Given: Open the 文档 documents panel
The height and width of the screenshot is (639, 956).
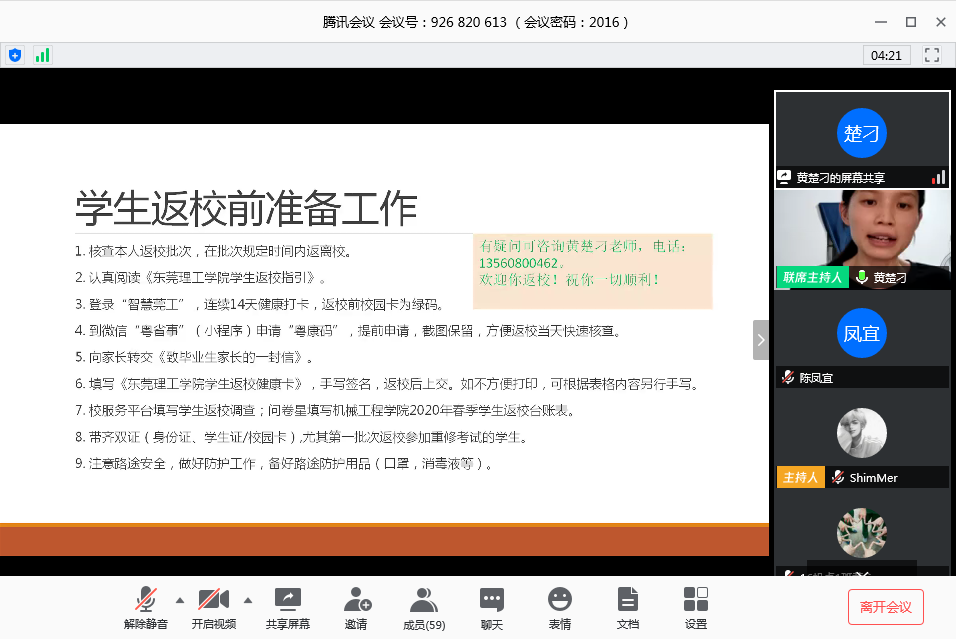Looking at the screenshot, I should click(x=627, y=608).
